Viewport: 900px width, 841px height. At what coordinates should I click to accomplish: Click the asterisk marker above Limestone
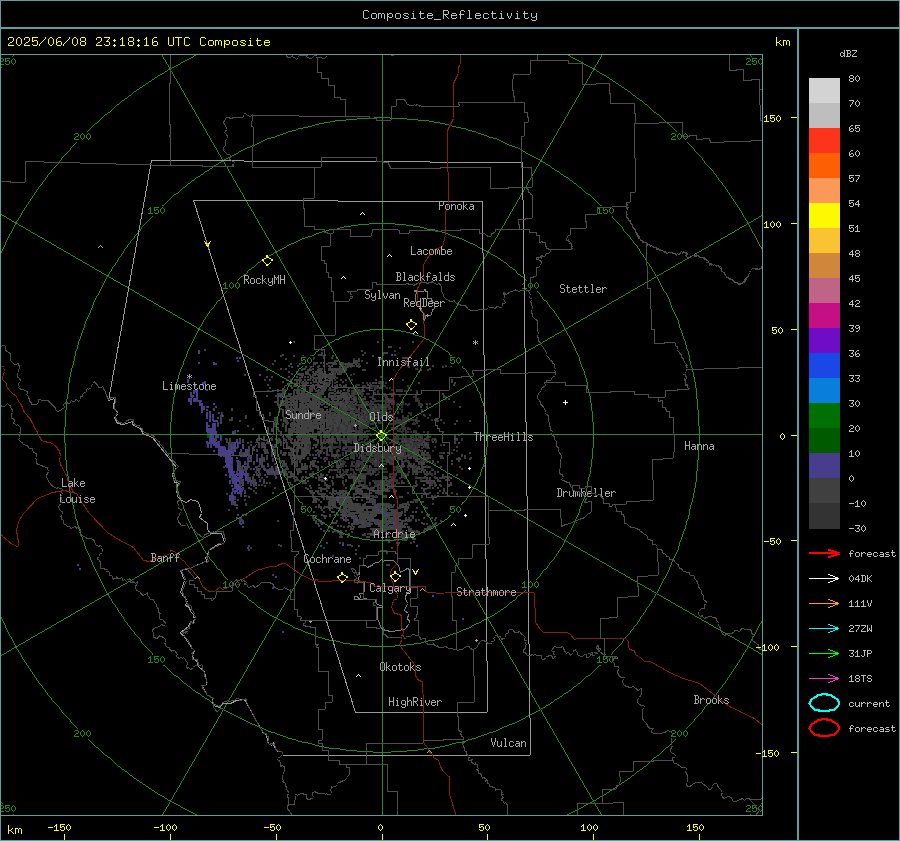[x=189, y=377]
